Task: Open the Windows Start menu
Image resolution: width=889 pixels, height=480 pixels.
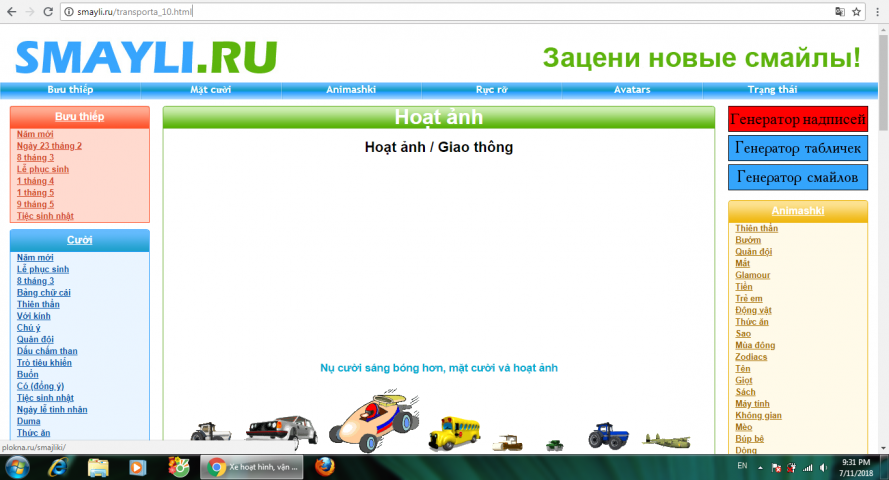Action: click(17, 467)
